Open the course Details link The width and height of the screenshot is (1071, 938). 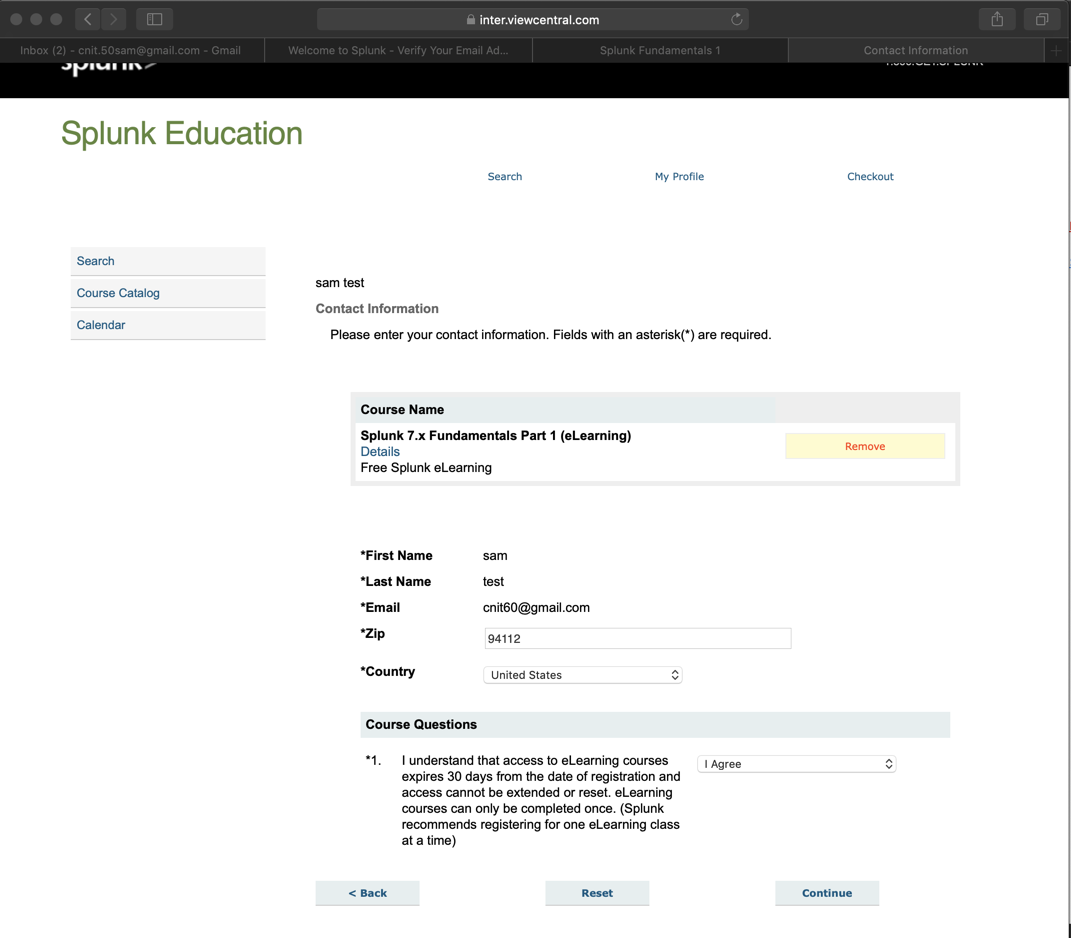[x=380, y=452]
